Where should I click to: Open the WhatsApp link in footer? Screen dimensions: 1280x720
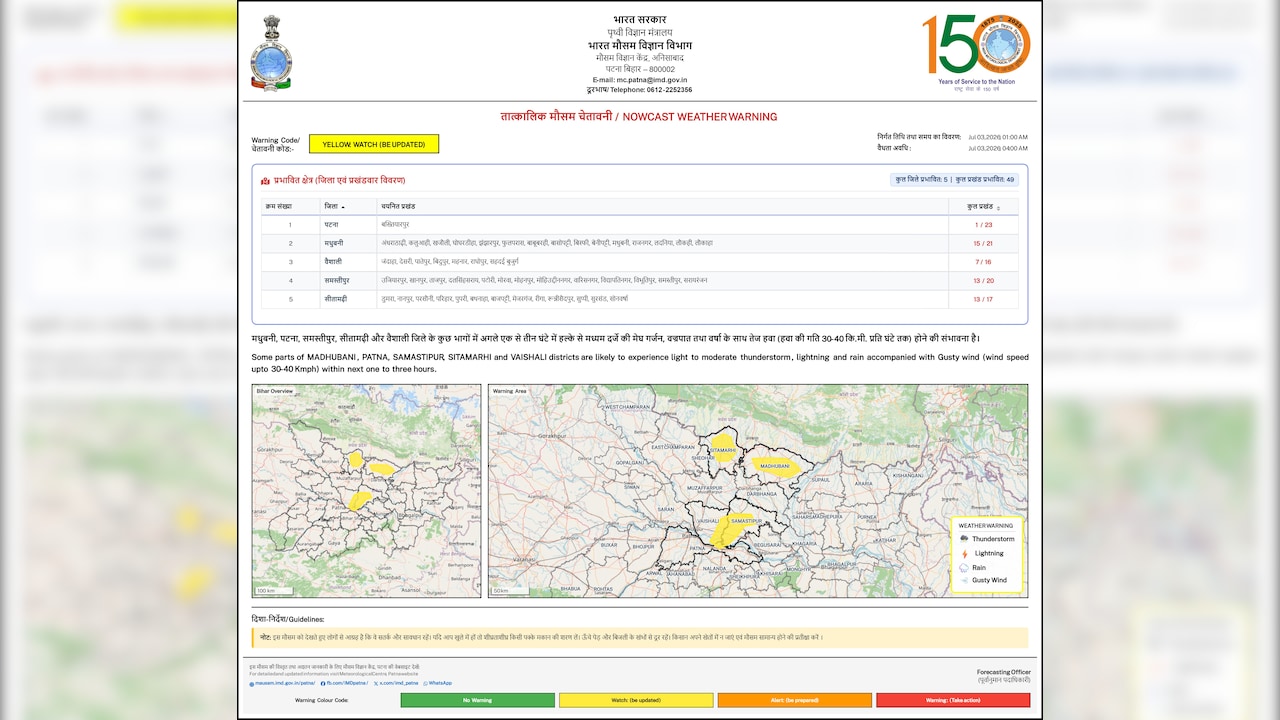[x=438, y=683]
